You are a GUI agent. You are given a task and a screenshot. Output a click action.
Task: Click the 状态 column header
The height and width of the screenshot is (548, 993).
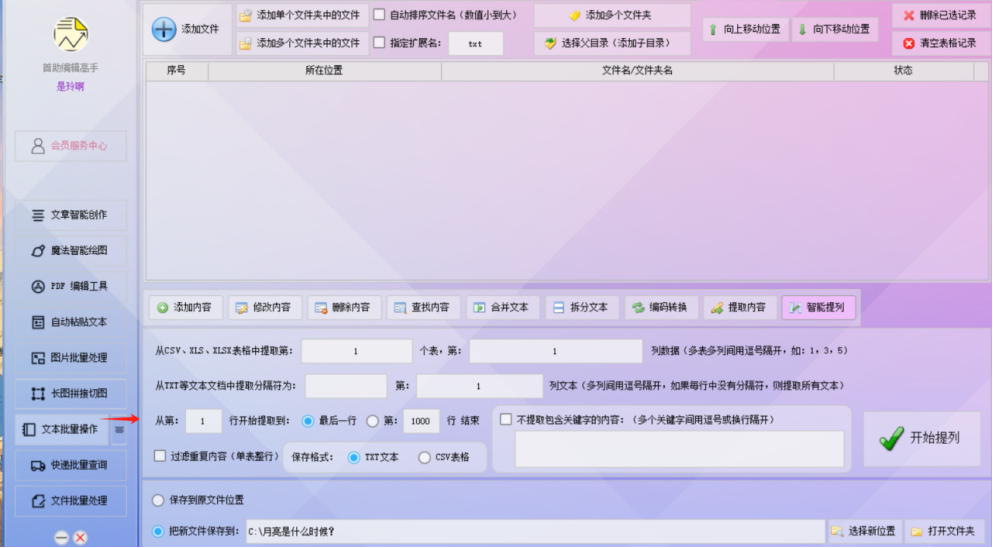pyautogui.click(x=904, y=70)
